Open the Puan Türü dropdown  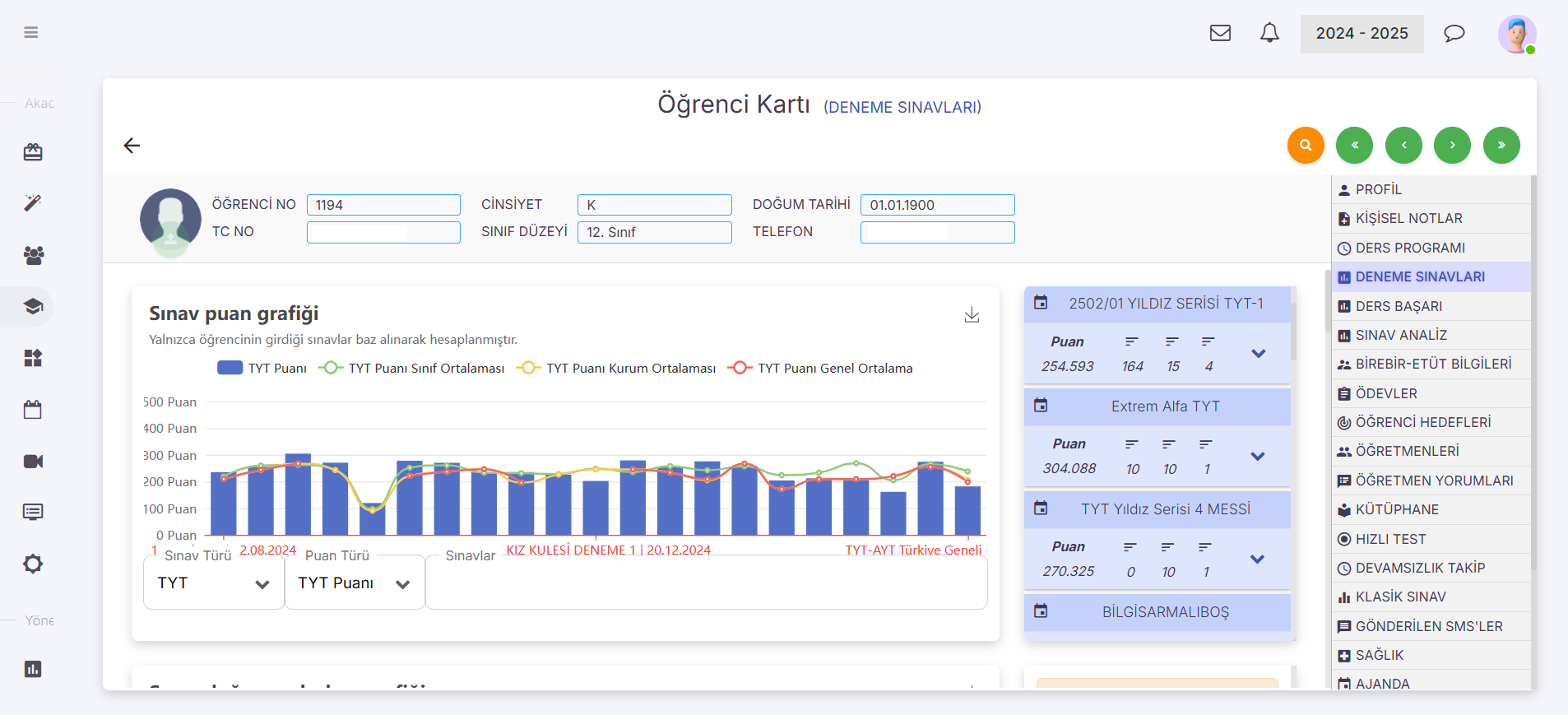(x=354, y=583)
